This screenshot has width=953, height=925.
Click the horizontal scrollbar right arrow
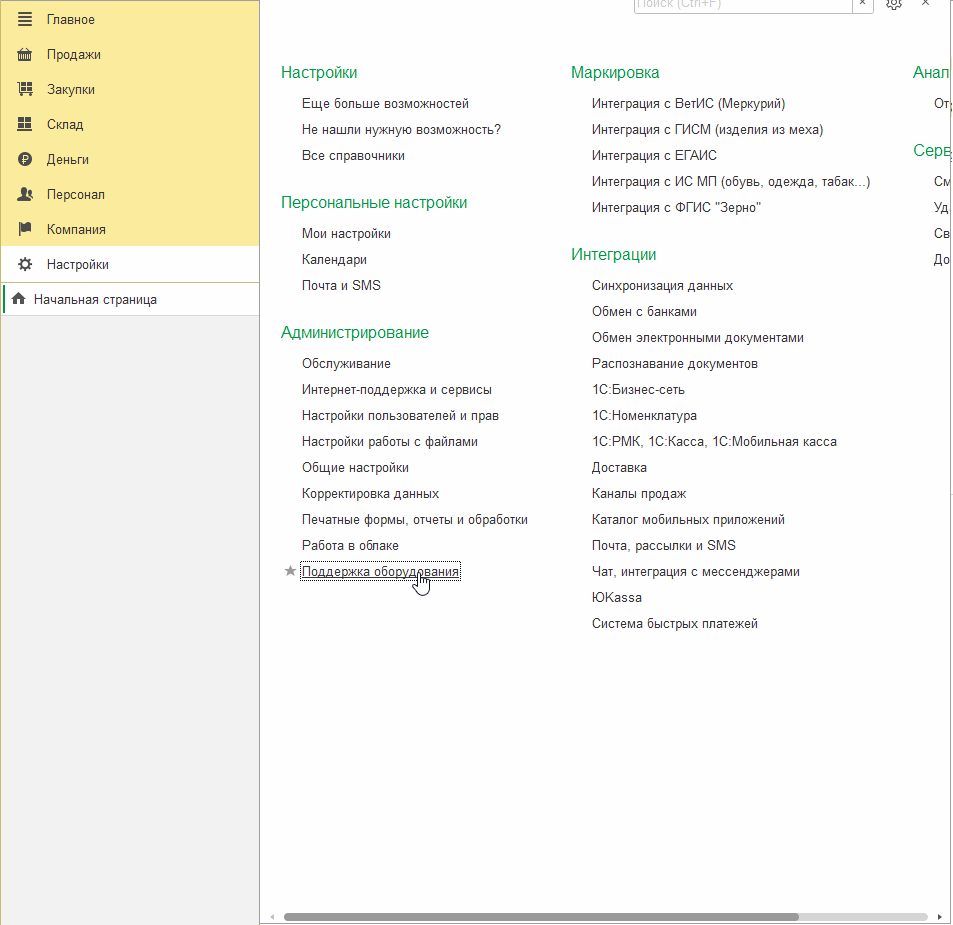pos(939,916)
